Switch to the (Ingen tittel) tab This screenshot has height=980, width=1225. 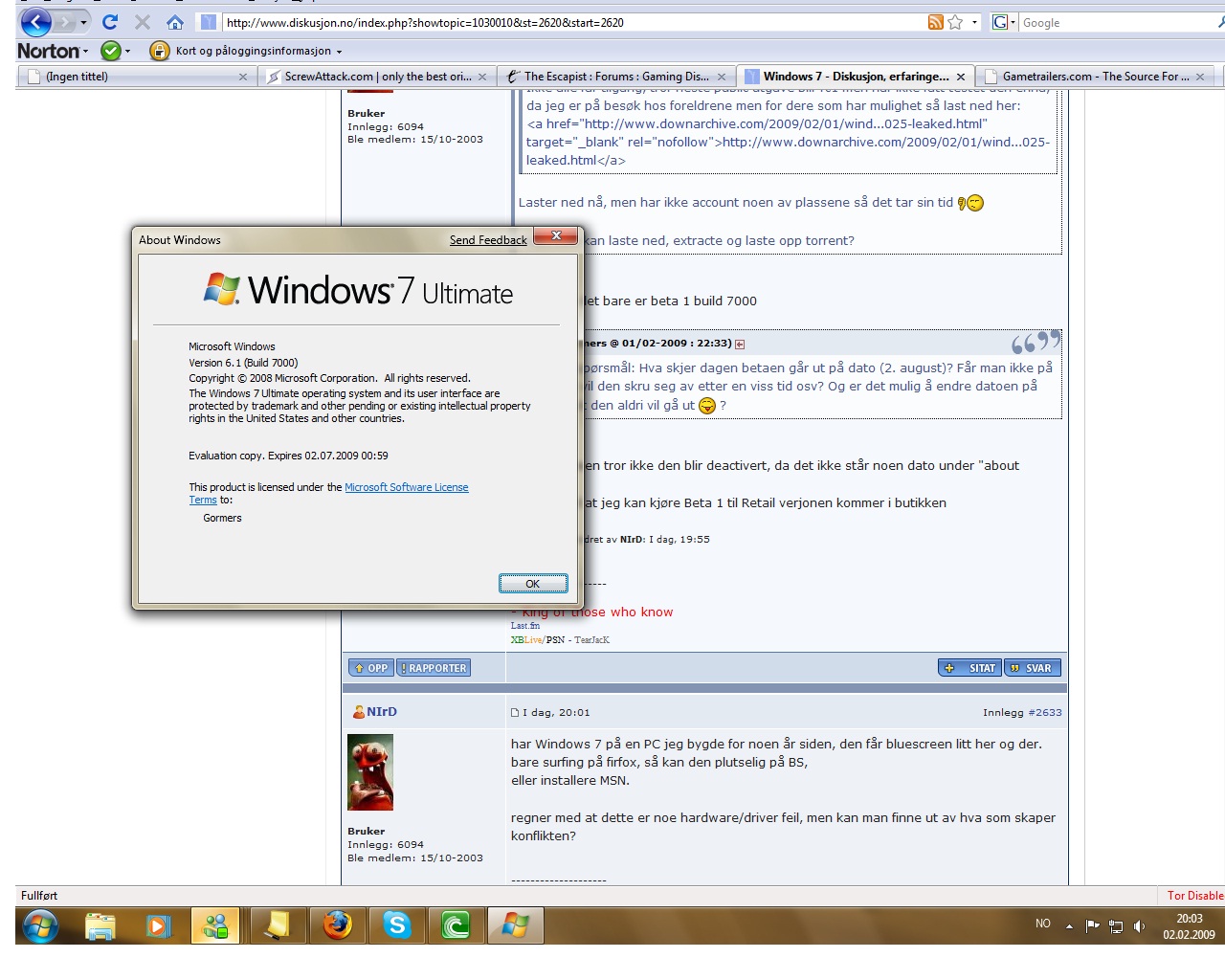tap(136, 77)
